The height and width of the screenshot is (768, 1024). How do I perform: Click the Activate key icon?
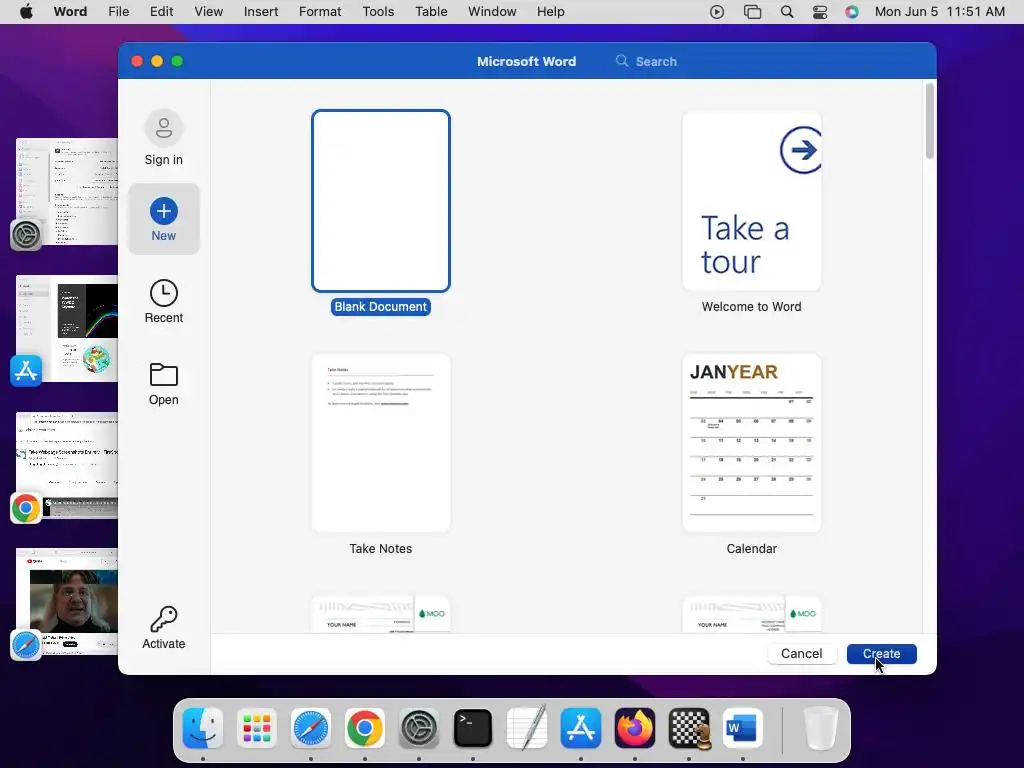163,618
